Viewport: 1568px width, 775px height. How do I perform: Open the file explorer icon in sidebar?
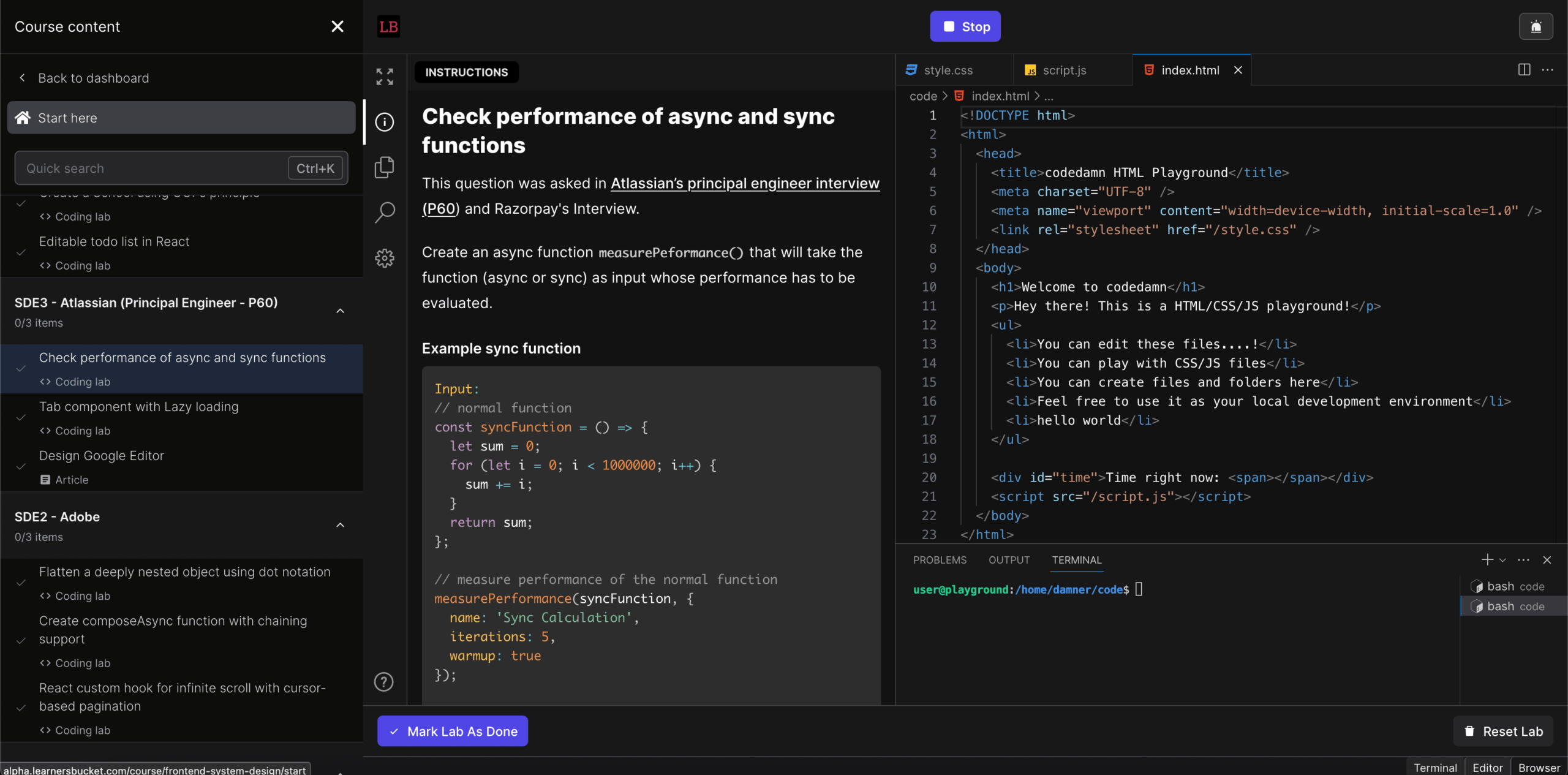[384, 167]
